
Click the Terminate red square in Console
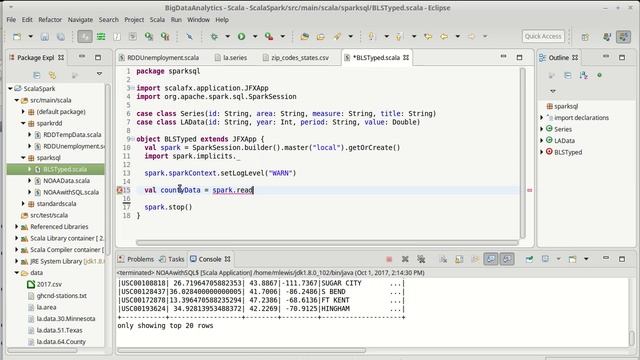[389, 259]
